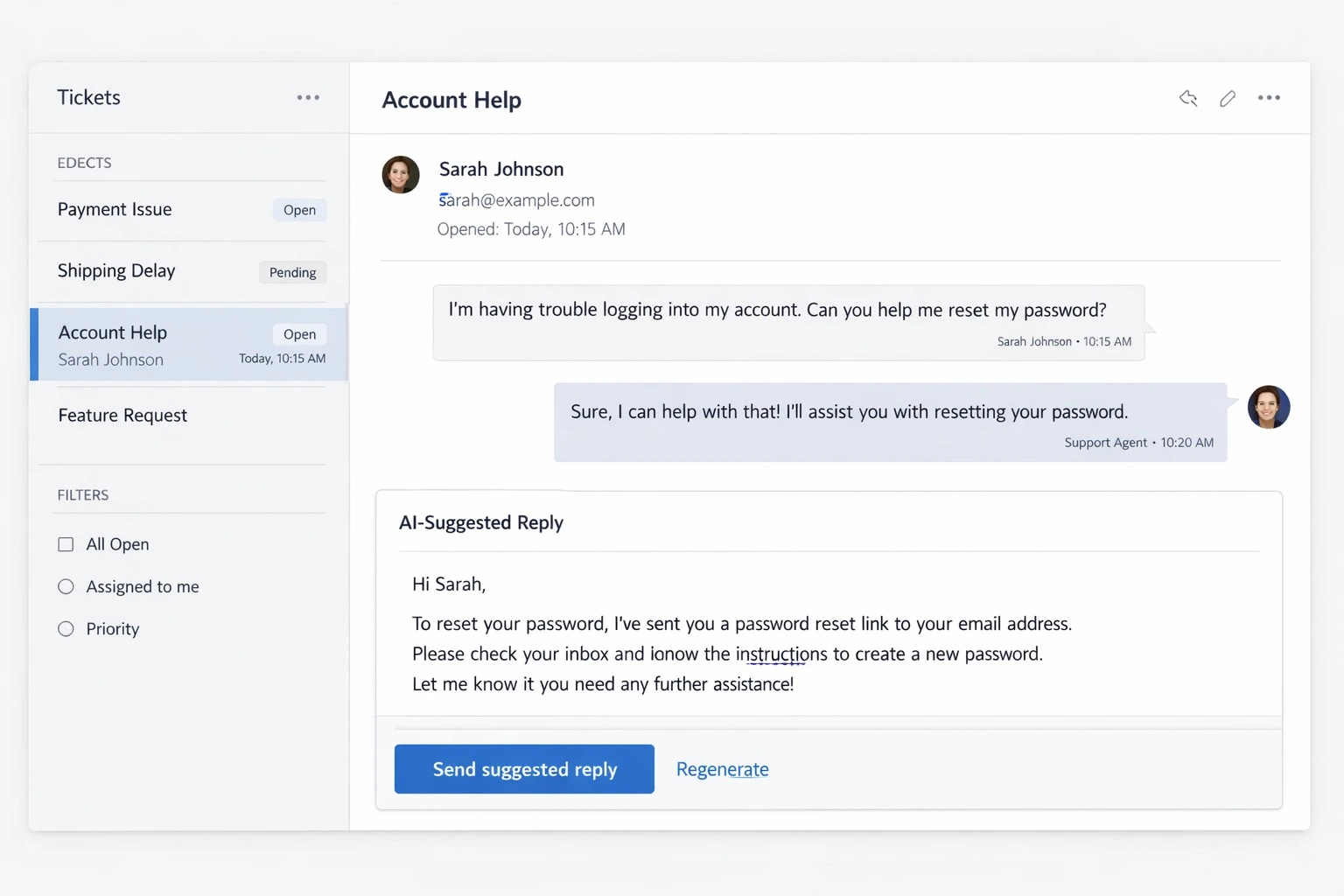The image size is (1344, 896).
Task: Click the 'Hi Sarah,' greeting line
Action: tap(449, 584)
